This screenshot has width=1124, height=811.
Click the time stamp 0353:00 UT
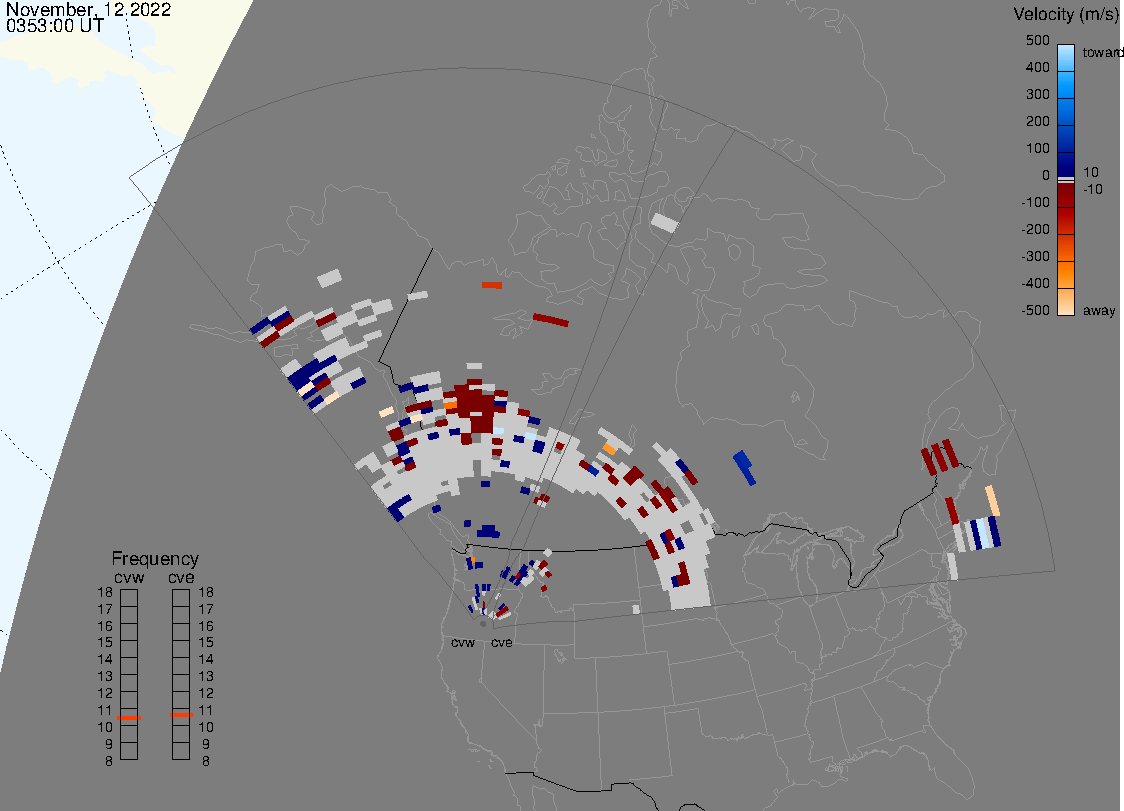pyautogui.click(x=55, y=26)
